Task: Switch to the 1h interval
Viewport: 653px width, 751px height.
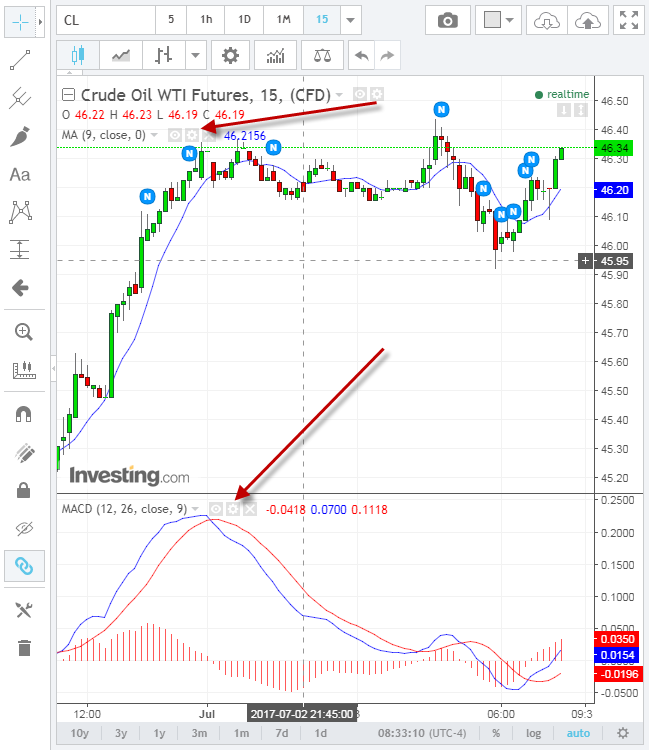Action: (205, 19)
